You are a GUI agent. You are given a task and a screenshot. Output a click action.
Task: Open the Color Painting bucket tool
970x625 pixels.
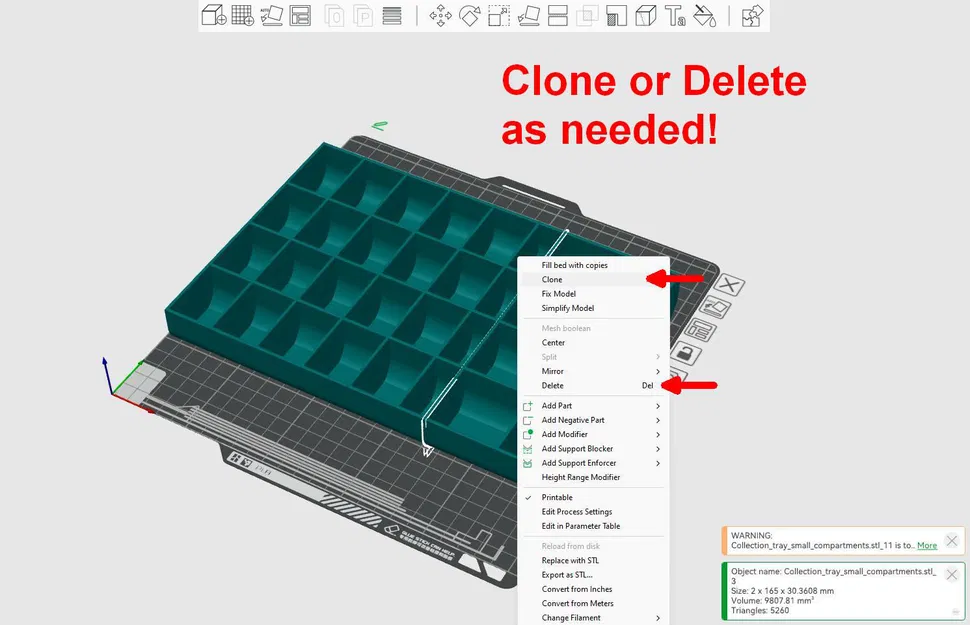click(x=704, y=15)
